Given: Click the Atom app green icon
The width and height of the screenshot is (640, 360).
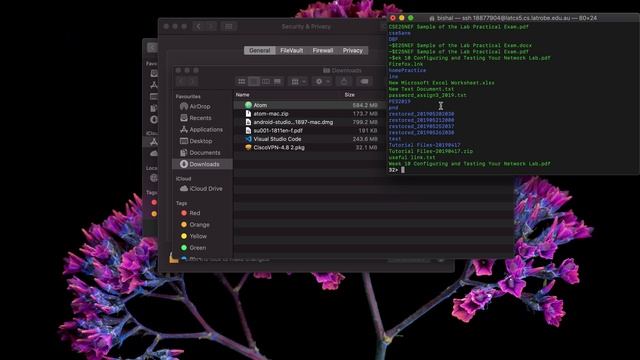Looking at the screenshot, I should [248, 105].
